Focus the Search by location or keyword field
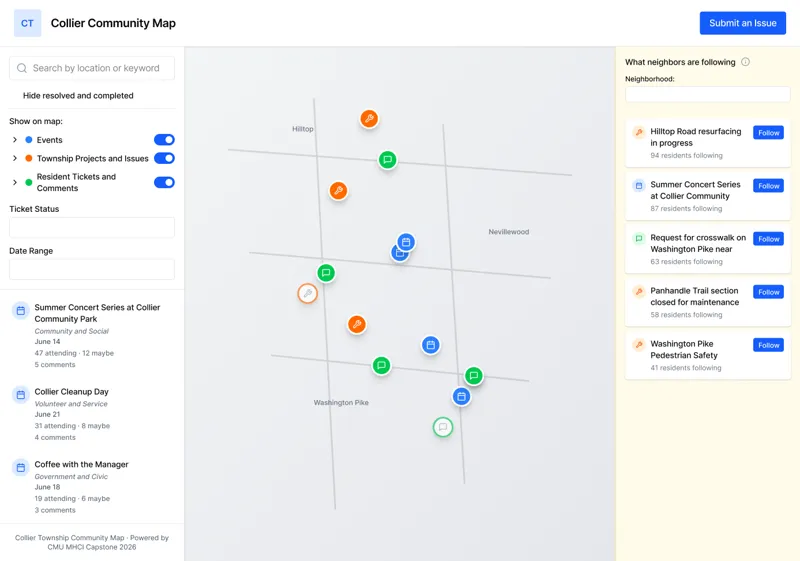The width and height of the screenshot is (800, 561). [x=92, y=68]
